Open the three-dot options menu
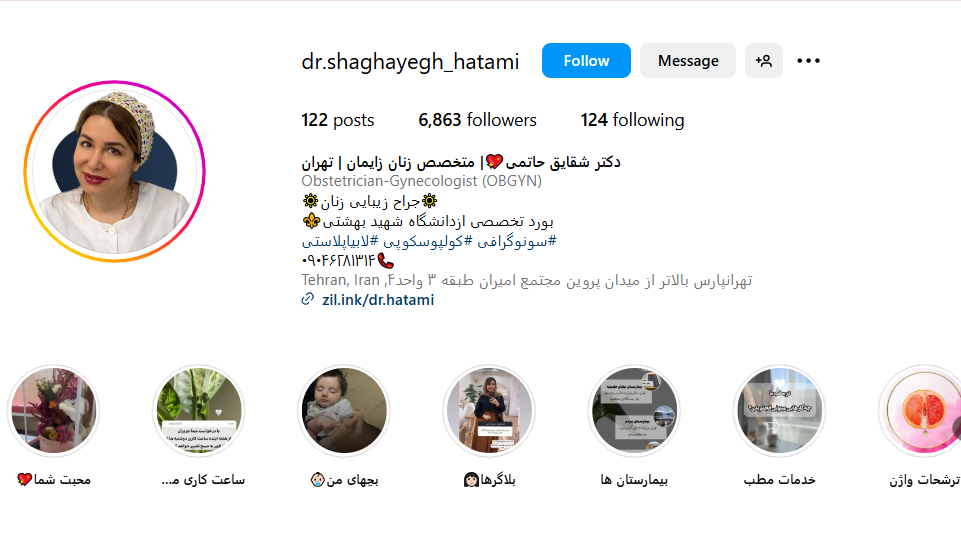The height and width of the screenshot is (542, 961). (808, 61)
